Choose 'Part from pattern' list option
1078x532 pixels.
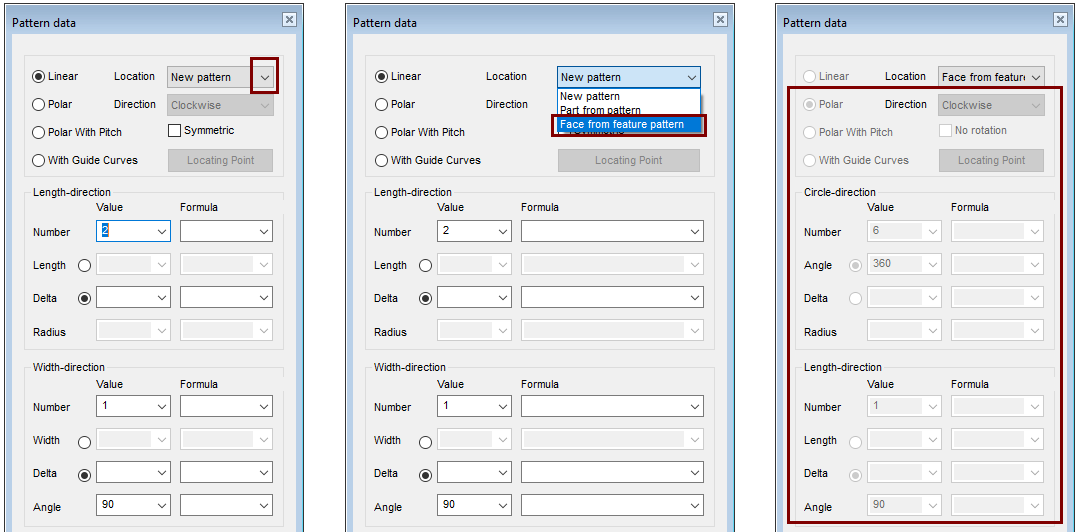600,110
